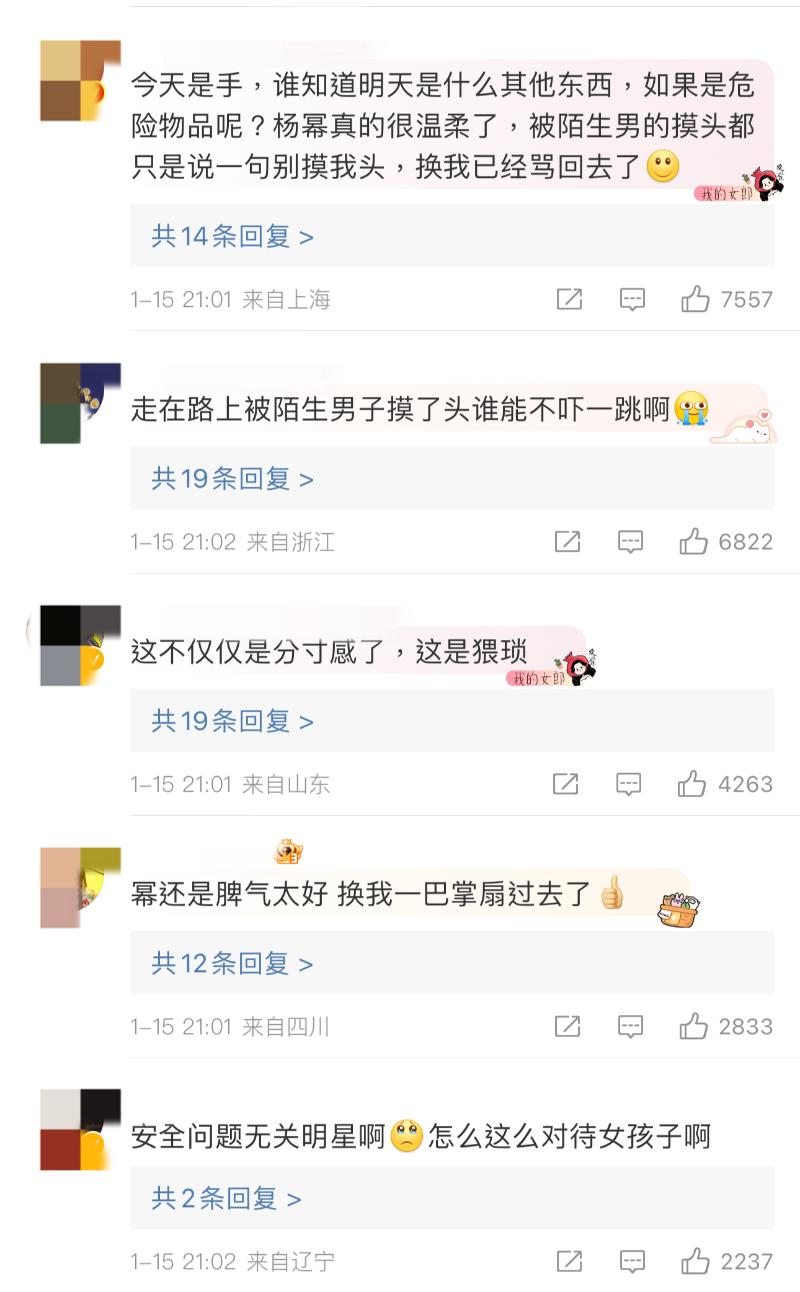
Task: Like the comment with 7557 likes
Action: (x=696, y=299)
